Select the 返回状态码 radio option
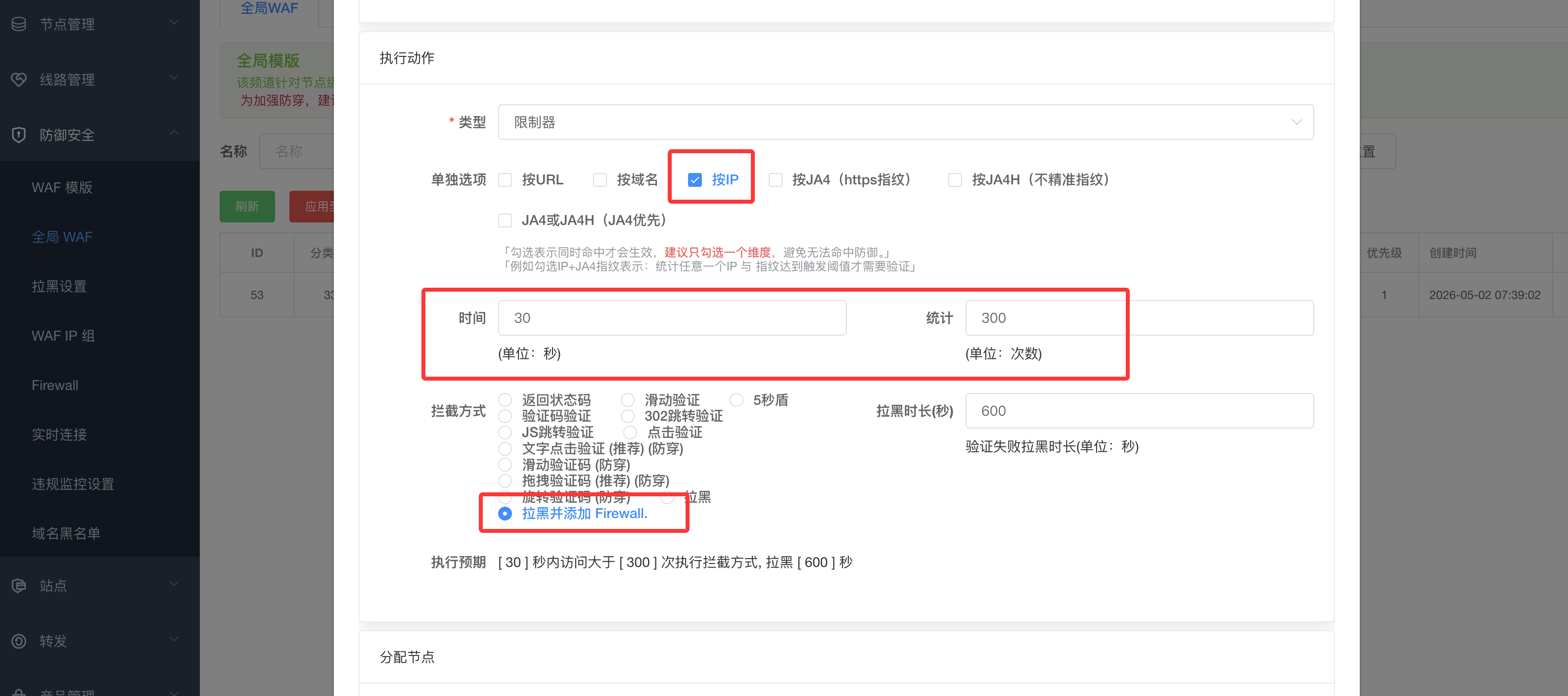Screen dimensions: 1568x696 (x=505, y=400)
